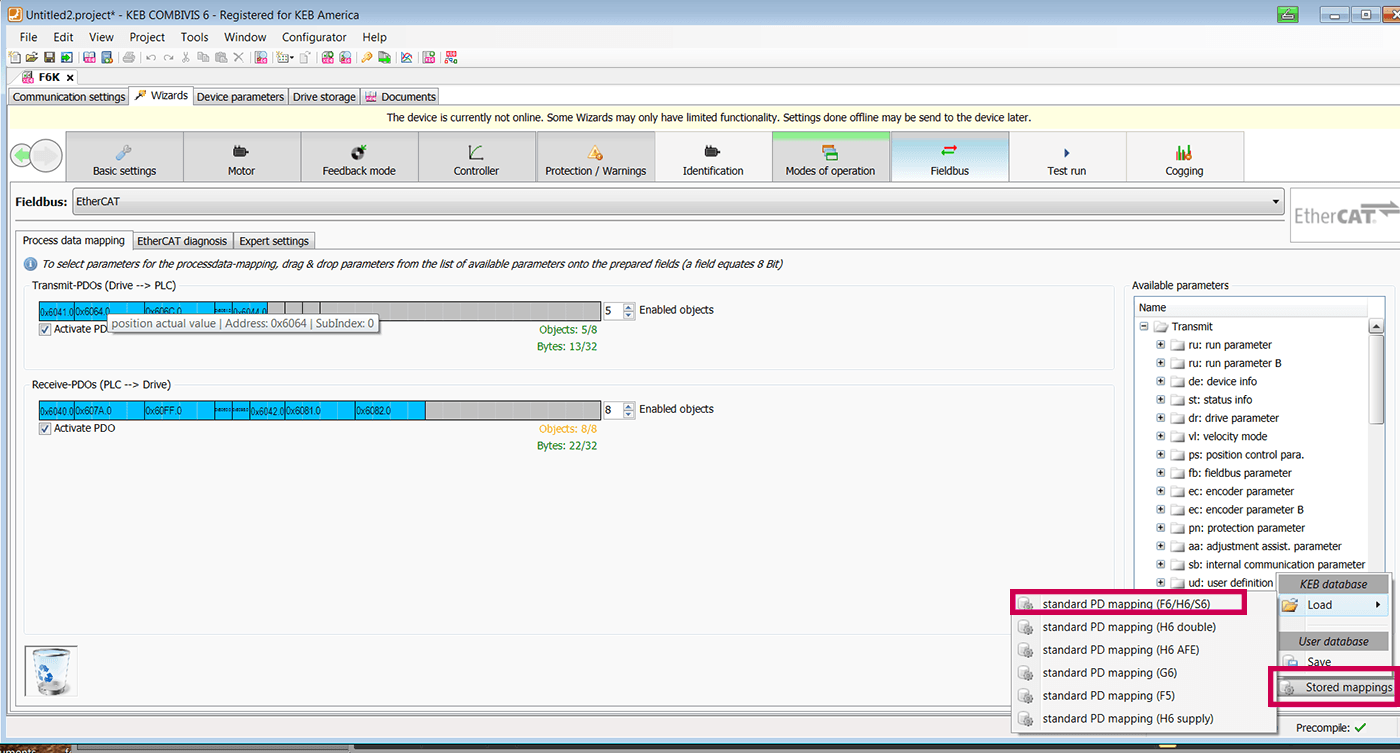Click the network topology icon at toolbar end
This screenshot has height=753, width=1400.
pyautogui.click(x=451, y=57)
